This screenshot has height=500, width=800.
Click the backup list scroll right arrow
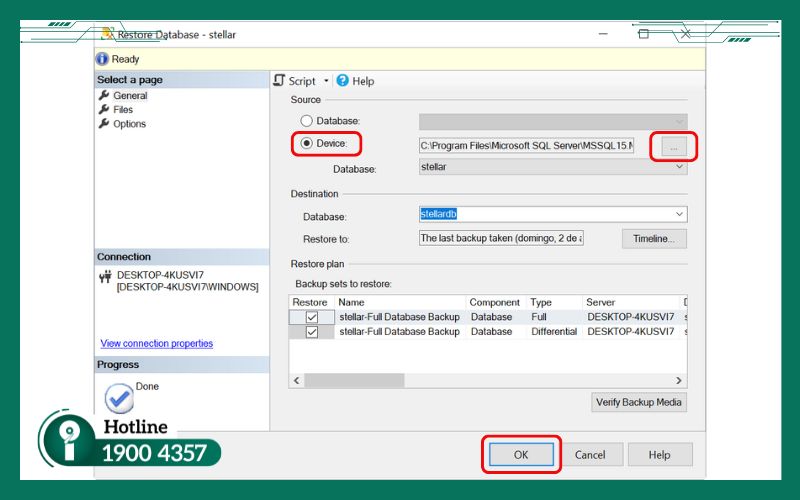679,381
